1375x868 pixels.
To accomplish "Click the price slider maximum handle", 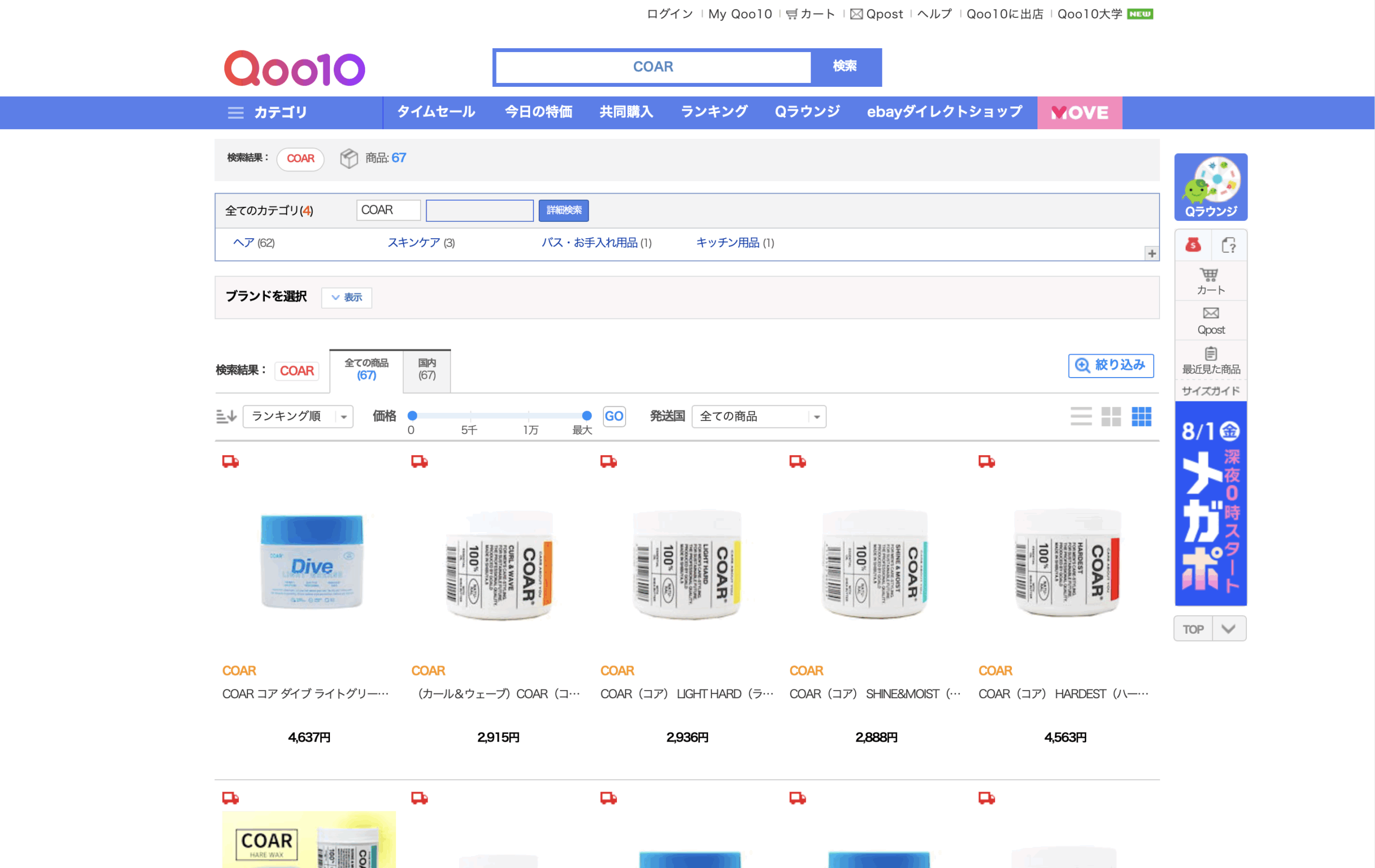I will pyautogui.click(x=587, y=416).
